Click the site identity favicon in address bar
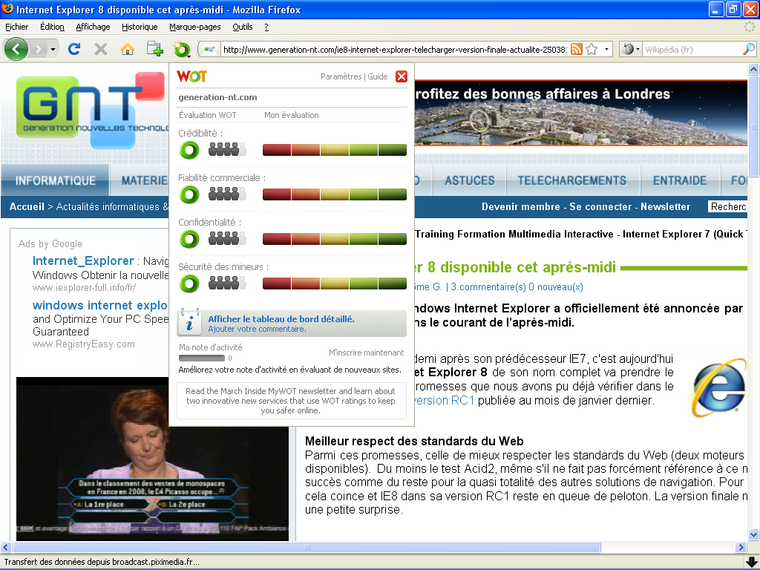Image resolution: width=760 pixels, height=570 pixels. (209, 49)
